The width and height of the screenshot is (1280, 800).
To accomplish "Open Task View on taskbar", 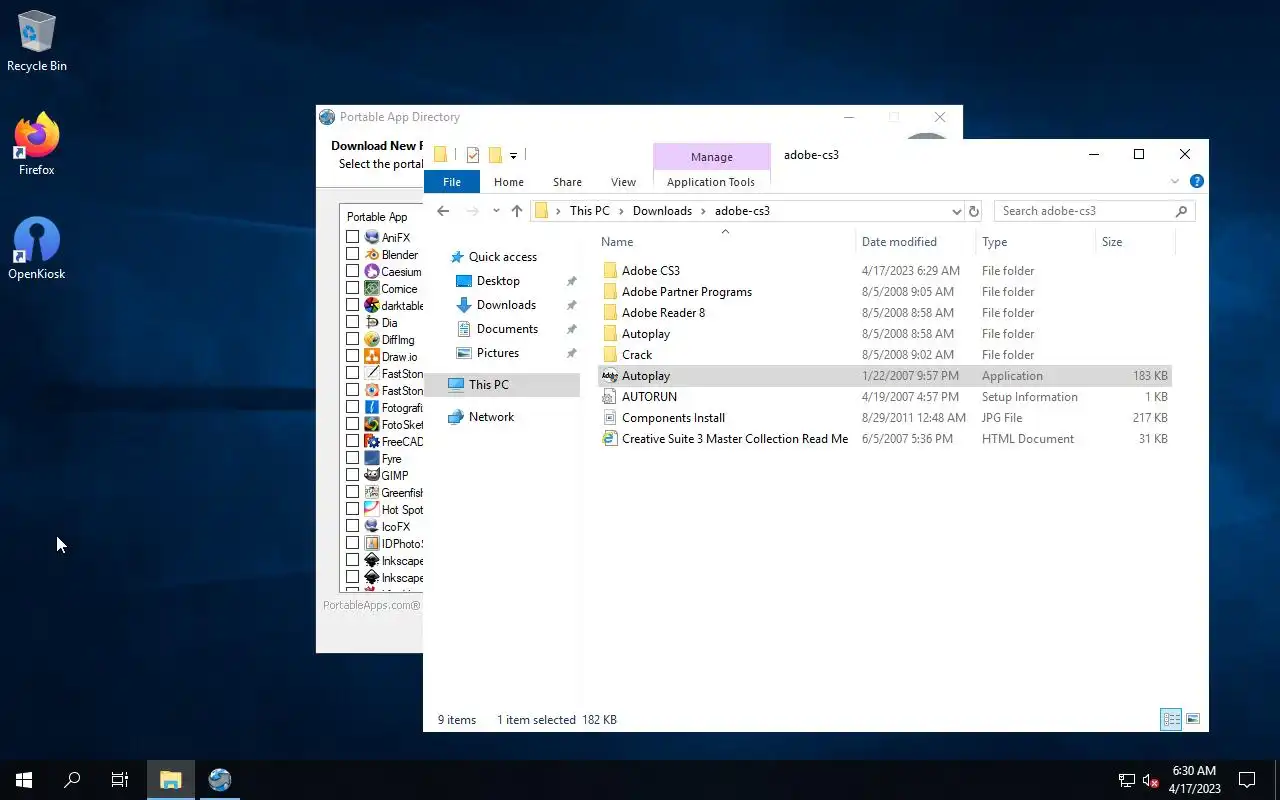I will 120,780.
